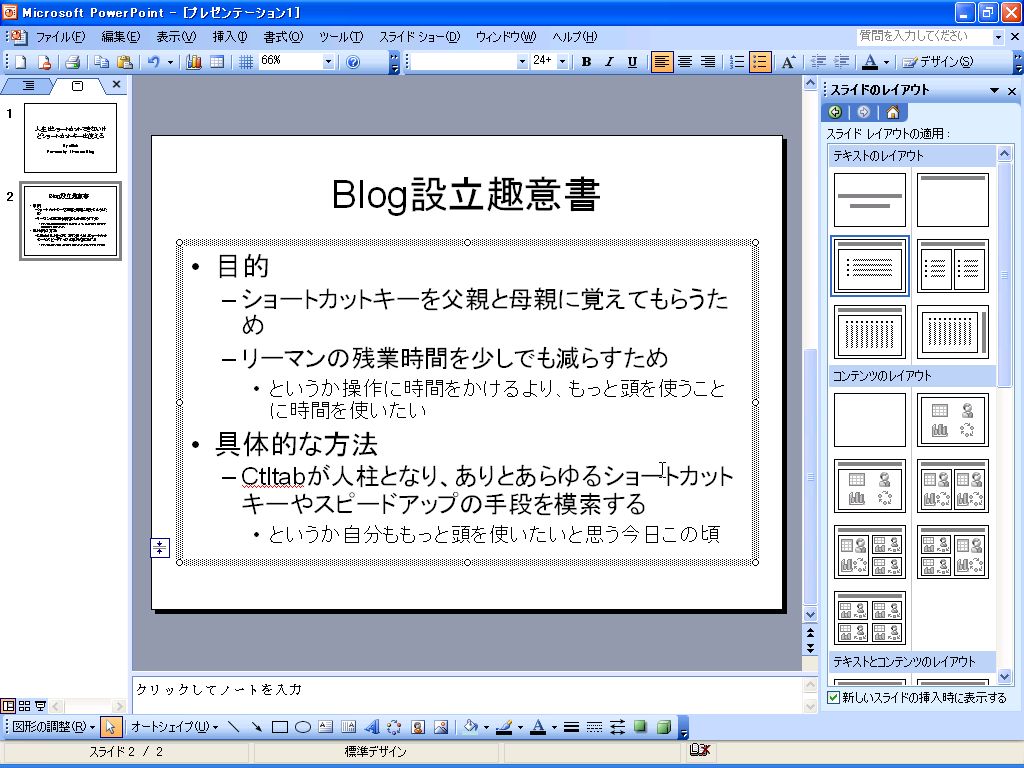Open the 書式(O) menu
The image size is (1024, 768).
[x=283, y=37]
